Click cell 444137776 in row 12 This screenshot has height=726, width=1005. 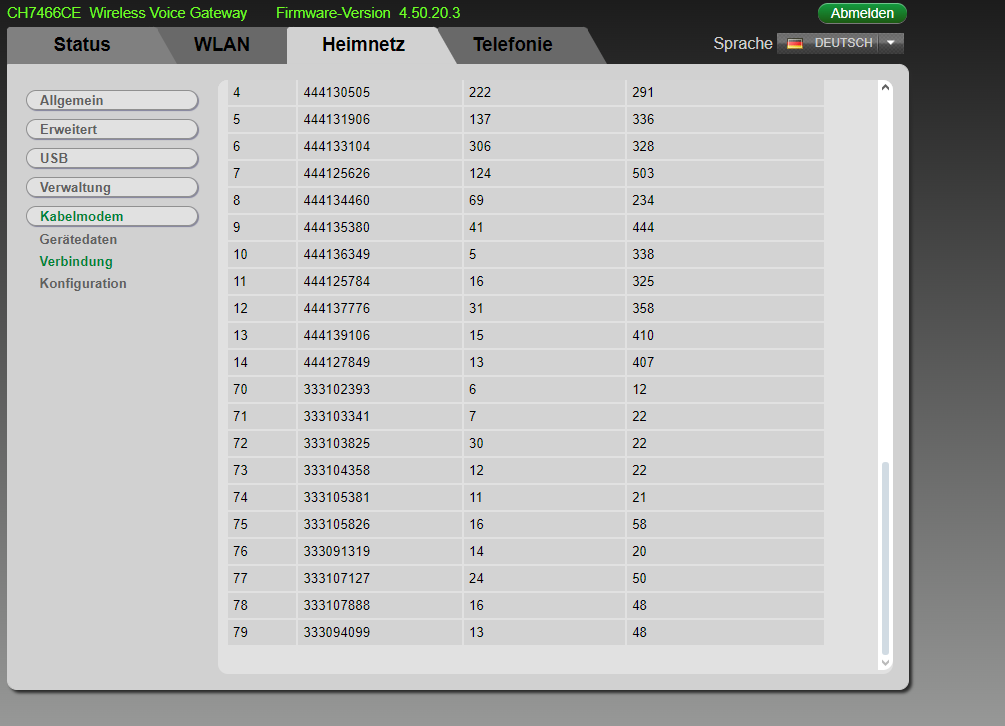(x=379, y=308)
